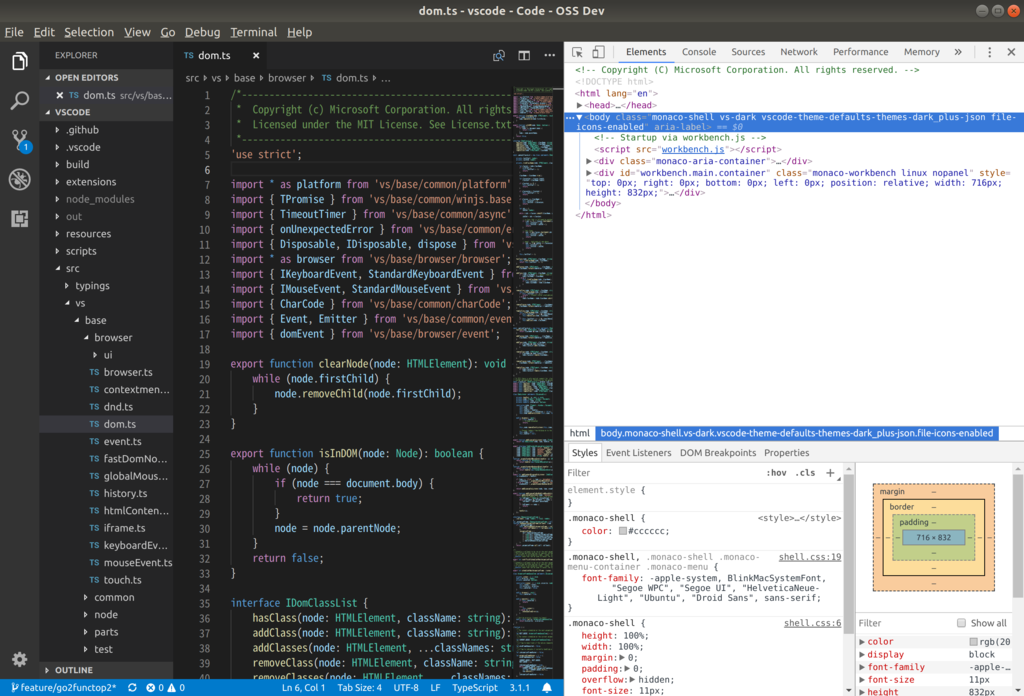
Task: Switch to the DevTools Network tab
Action: [x=799, y=52]
